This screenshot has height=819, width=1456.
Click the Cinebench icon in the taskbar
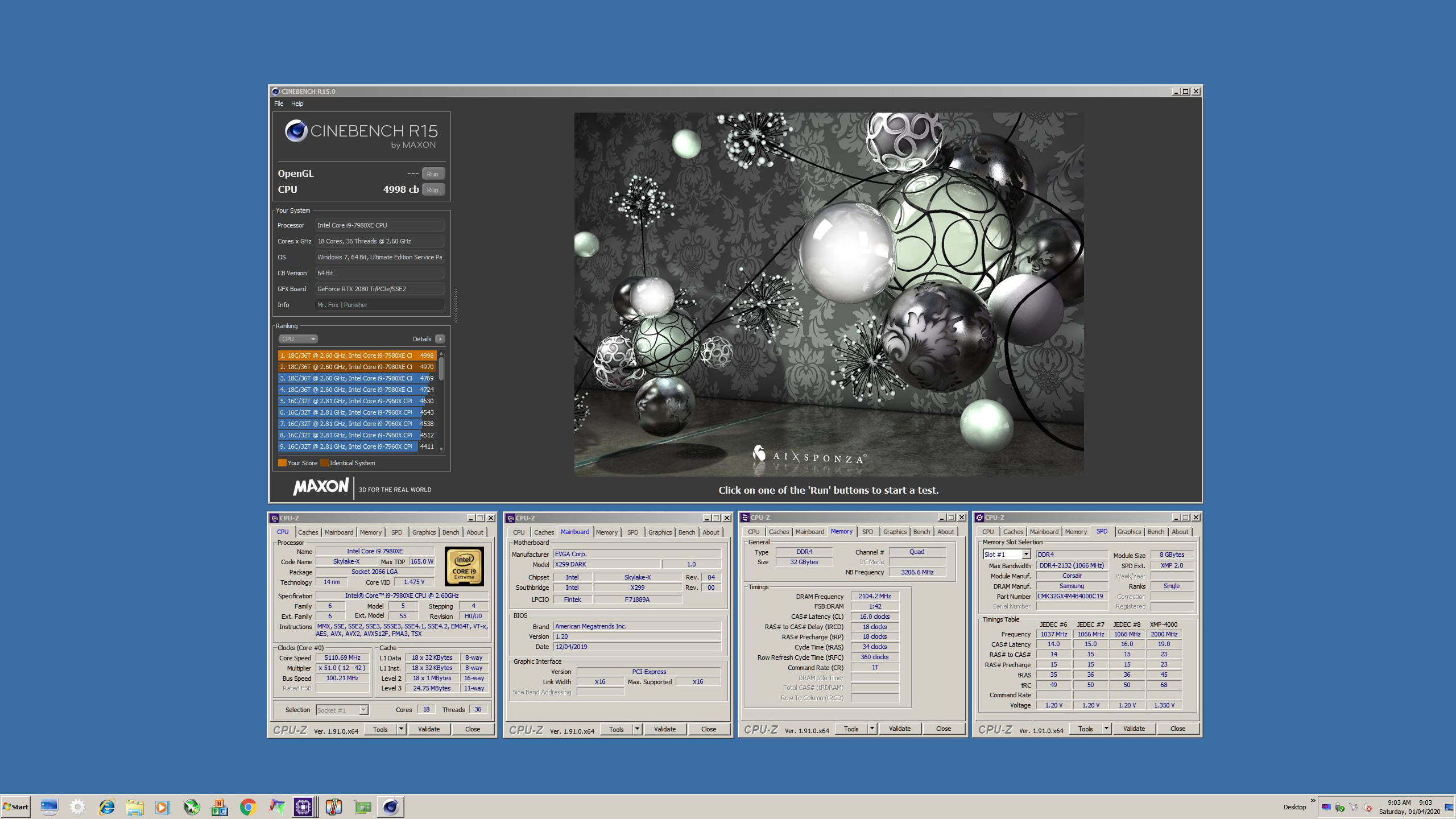point(390,806)
